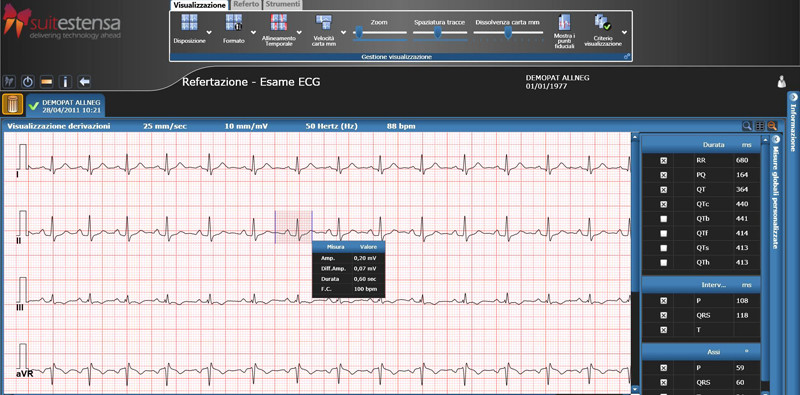Check the QTf measurement checkbox
This screenshot has height=395, width=800.
pyautogui.click(x=663, y=233)
